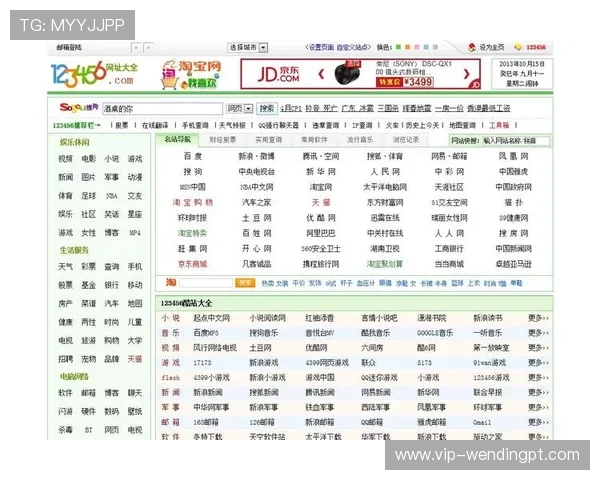Viewport: 600px width, 480px height.
Task: Open the Sony camera lens product image
Action: click(x=347, y=73)
